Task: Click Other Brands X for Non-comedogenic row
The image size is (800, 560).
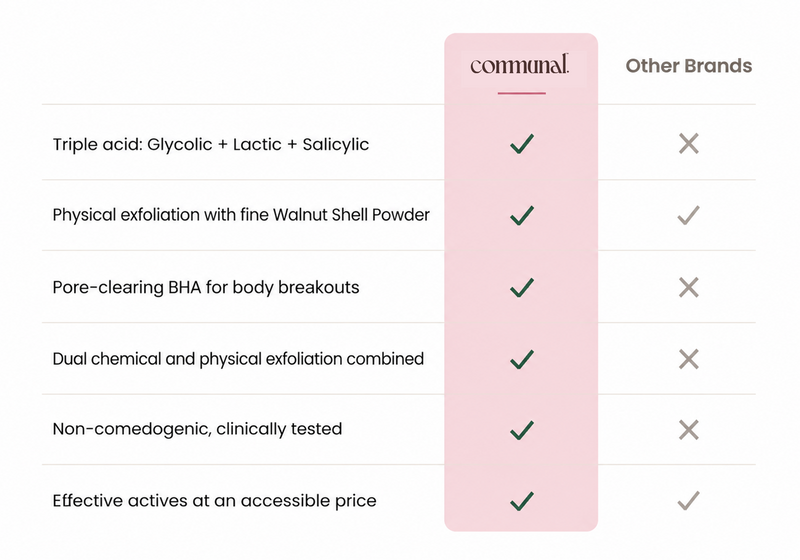Action: coord(689,430)
